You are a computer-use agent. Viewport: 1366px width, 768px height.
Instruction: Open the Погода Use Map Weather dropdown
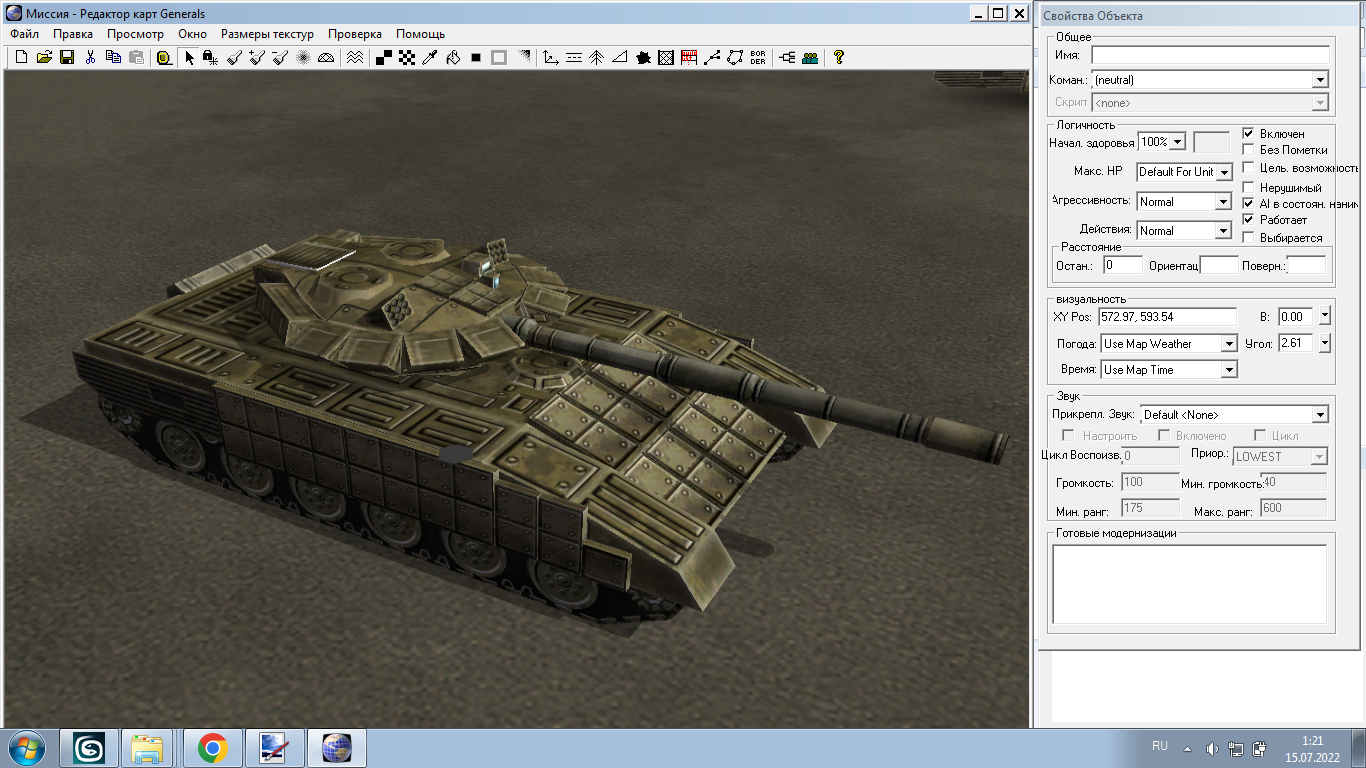point(1229,344)
